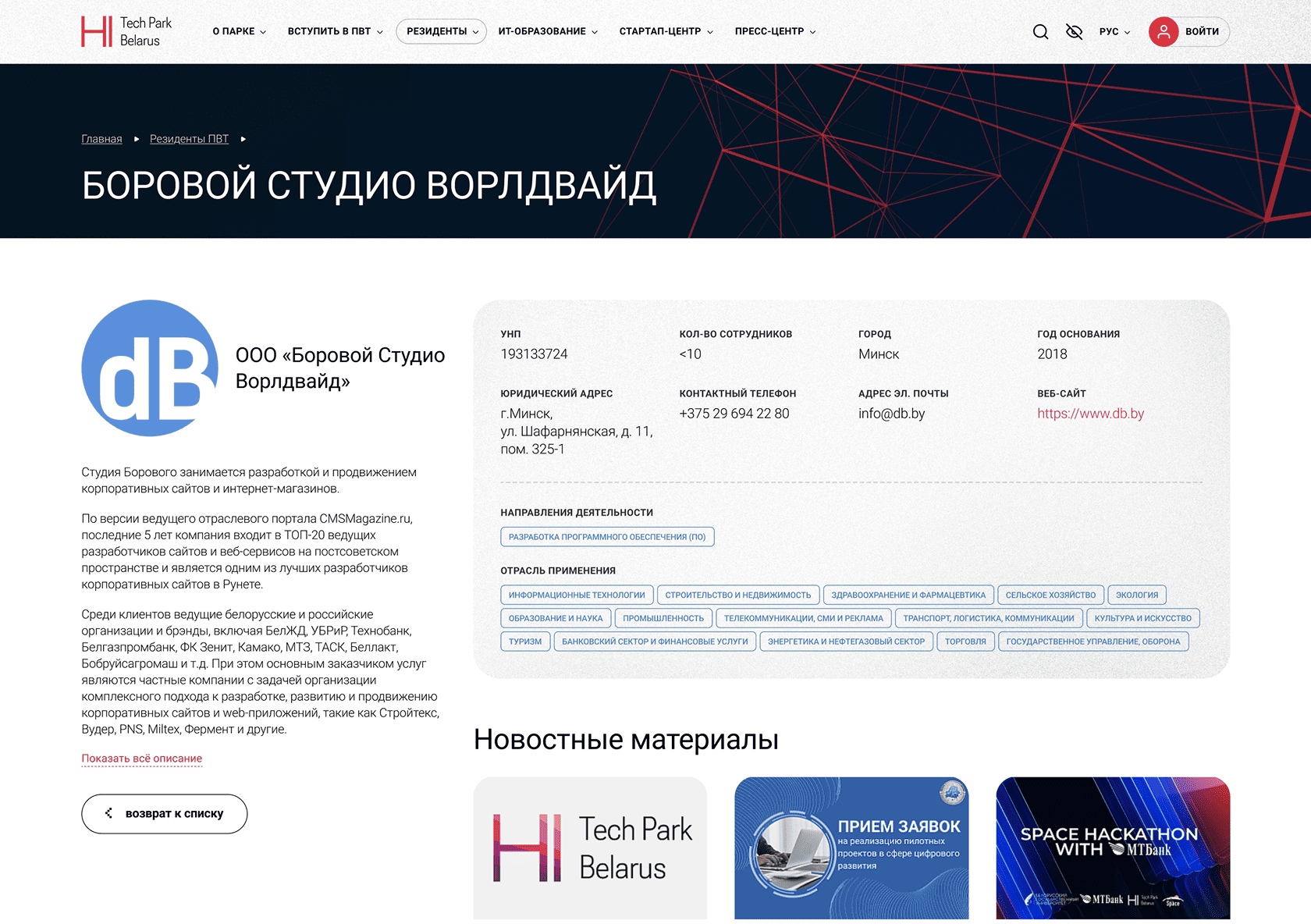
Task: Click the УНП value 193133724
Action: coord(534,354)
